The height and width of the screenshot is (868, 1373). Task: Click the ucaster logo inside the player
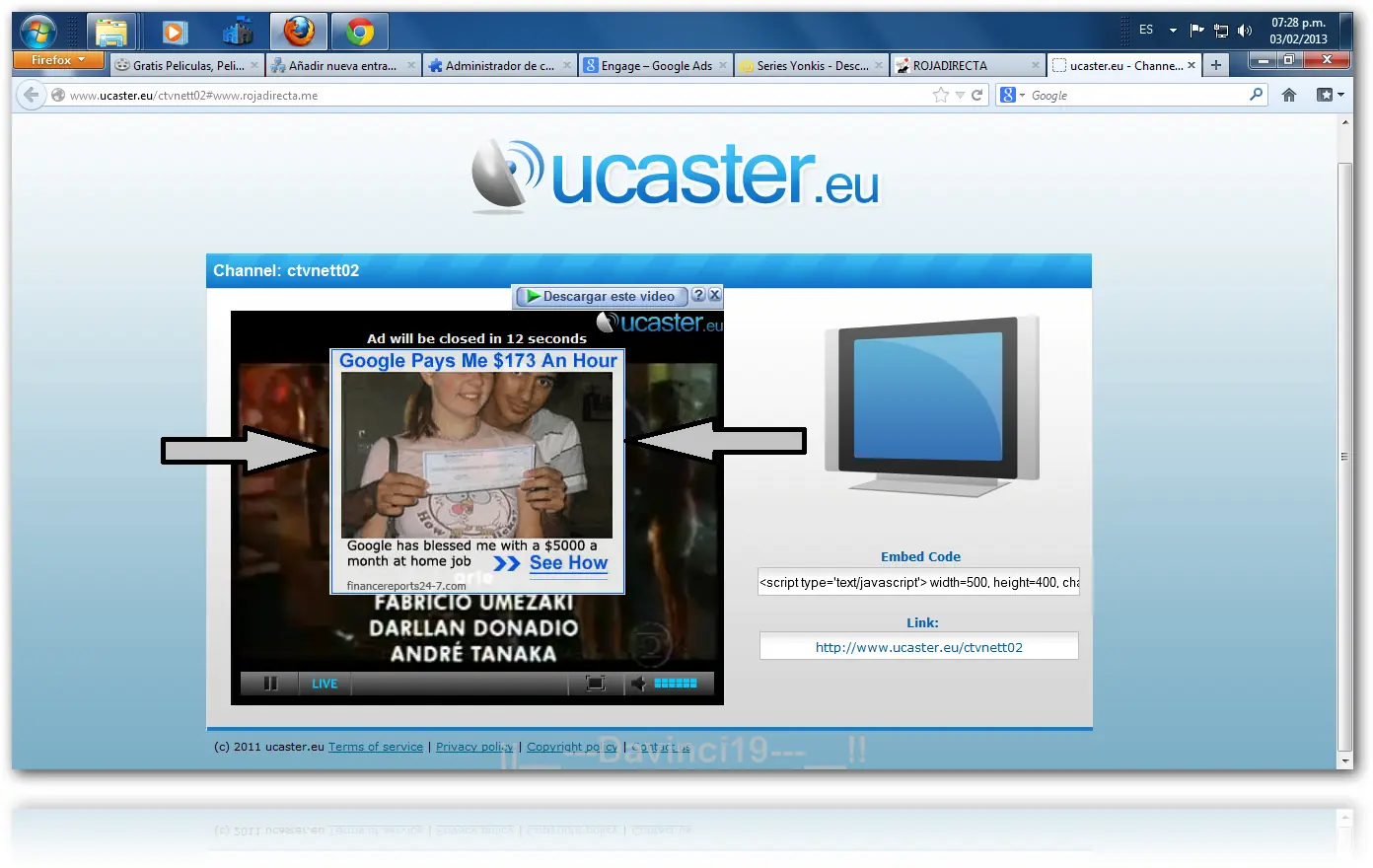click(660, 323)
